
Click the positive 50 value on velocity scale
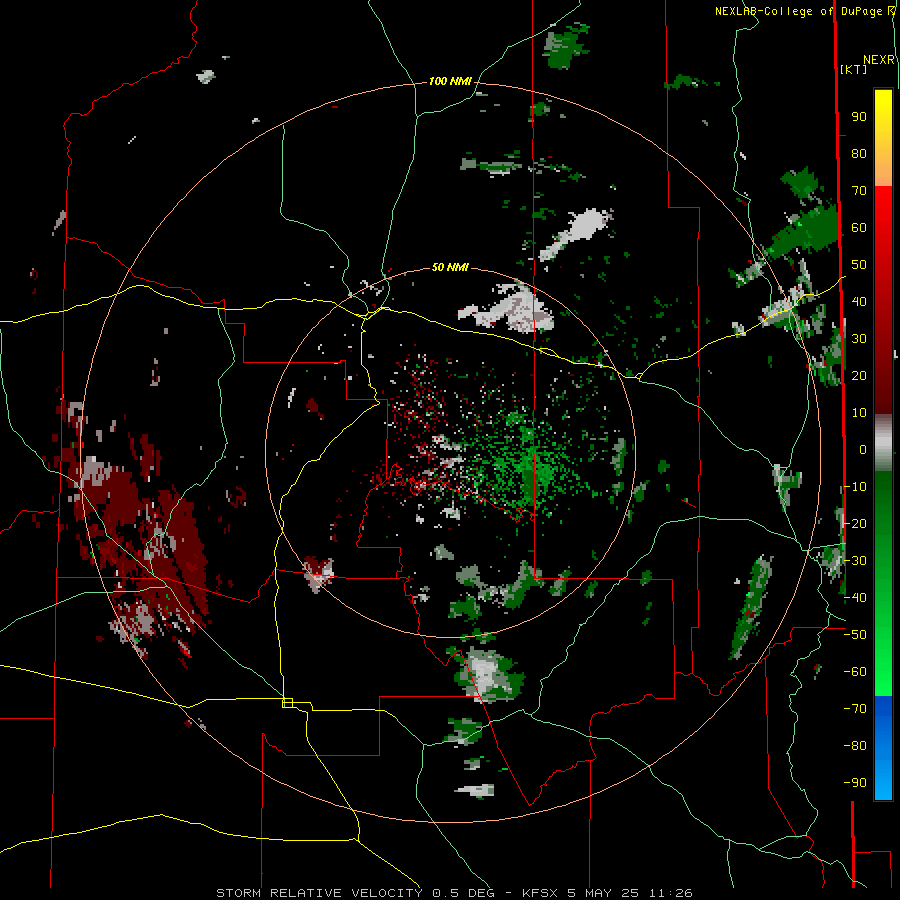click(x=859, y=265)
